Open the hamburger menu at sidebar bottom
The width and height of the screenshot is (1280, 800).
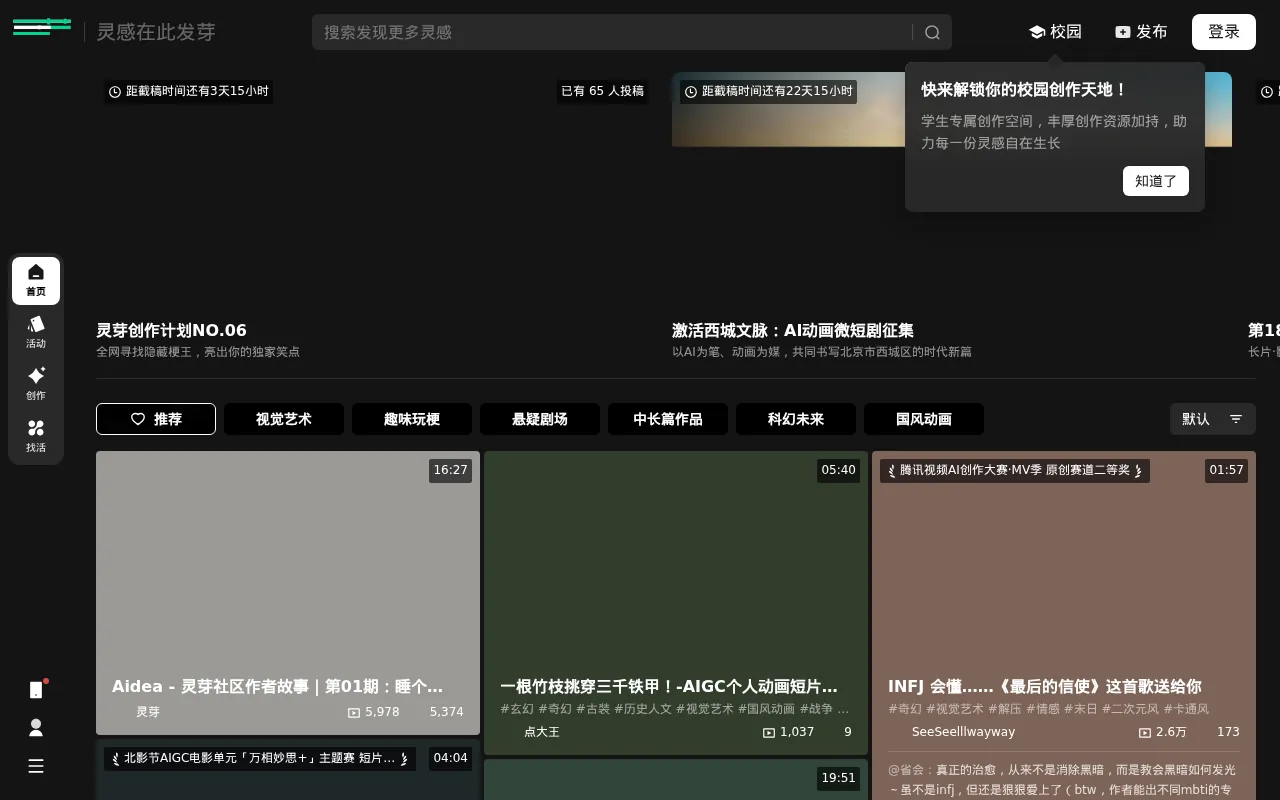click(x=36, y=766)
